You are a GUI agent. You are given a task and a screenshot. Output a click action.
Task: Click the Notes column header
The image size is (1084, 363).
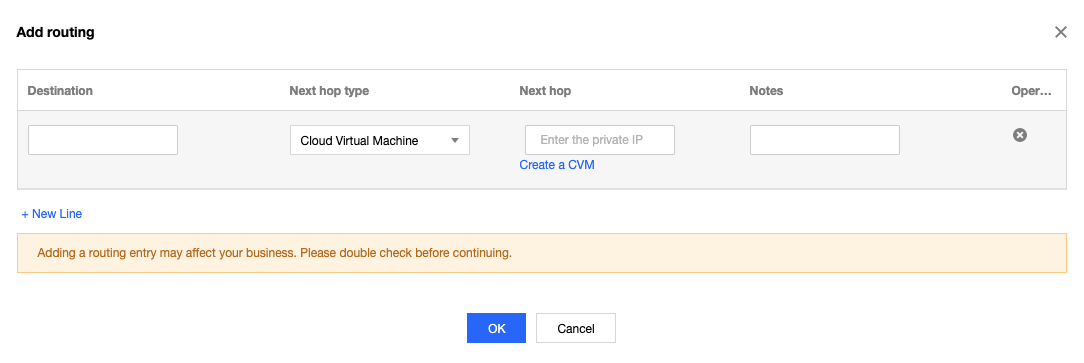766,91
